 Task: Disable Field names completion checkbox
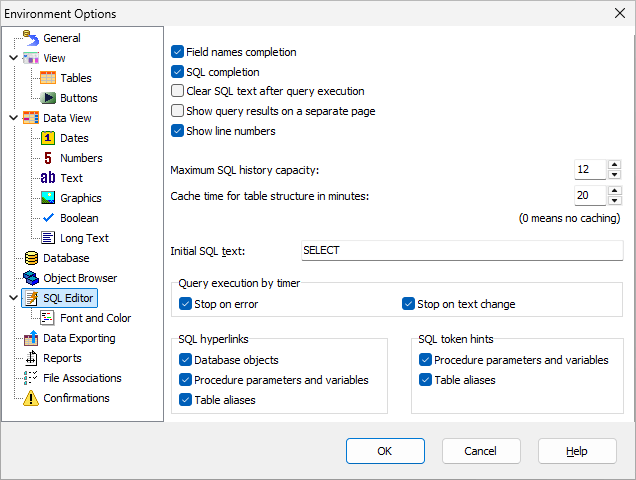(x=177, y=51)
